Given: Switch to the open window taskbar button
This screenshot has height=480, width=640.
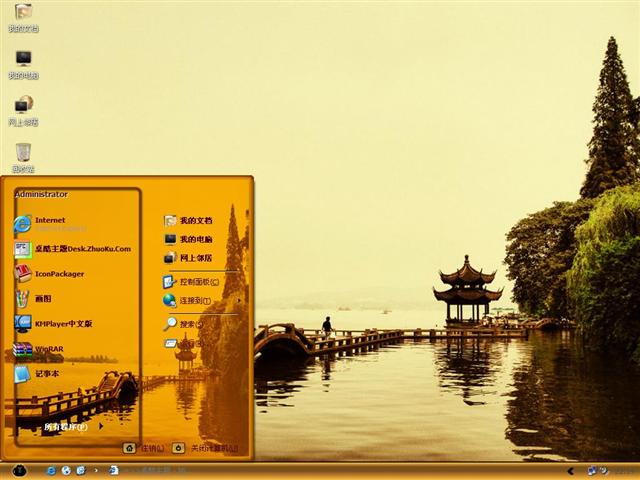Looking at the screenshot, I should [147, 471].
